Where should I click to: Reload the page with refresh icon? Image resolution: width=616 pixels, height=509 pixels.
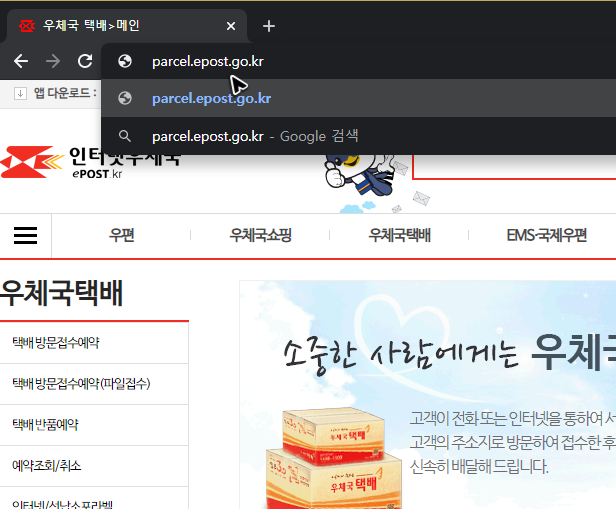85,61
